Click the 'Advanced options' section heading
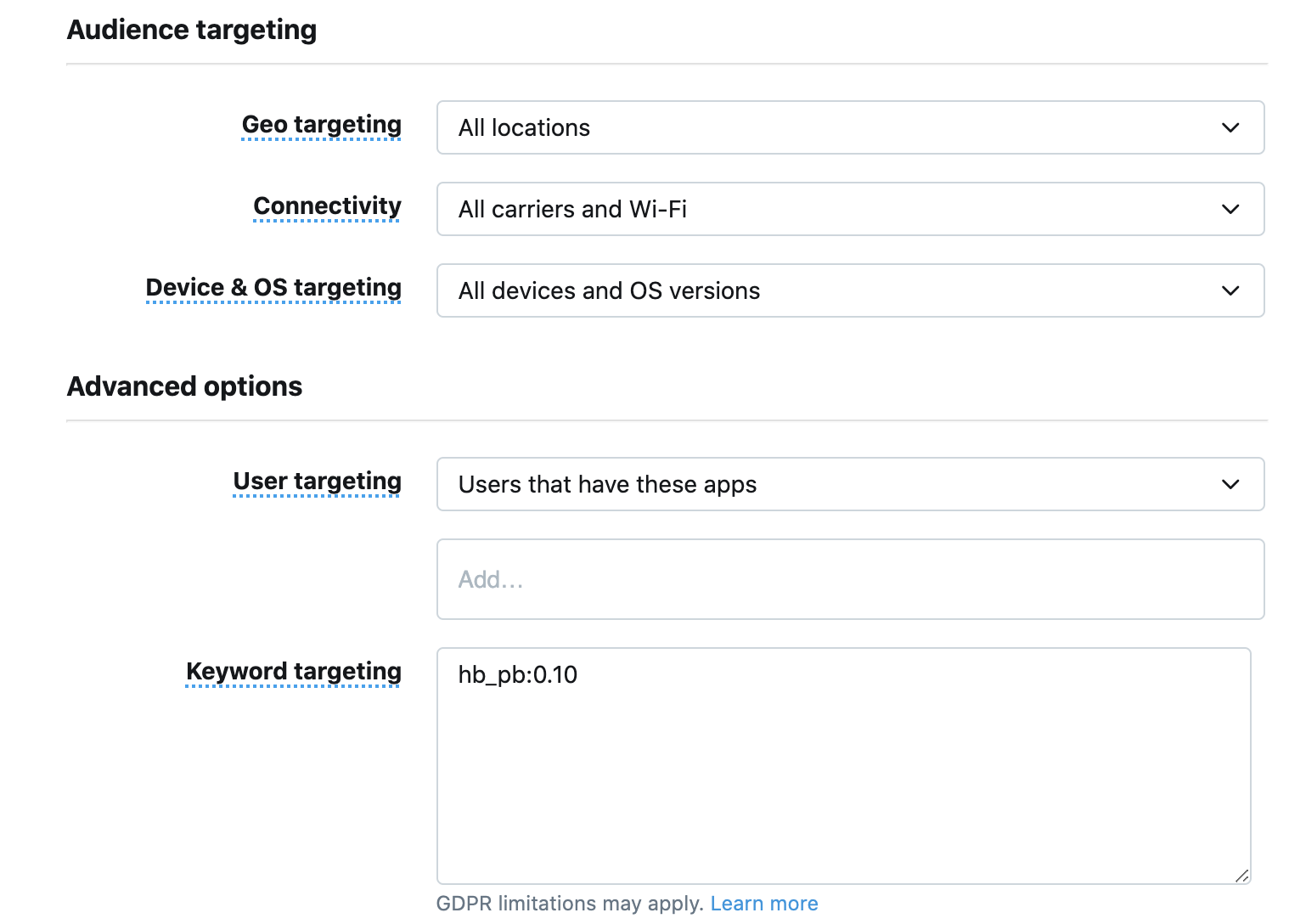 coord(184,386)
